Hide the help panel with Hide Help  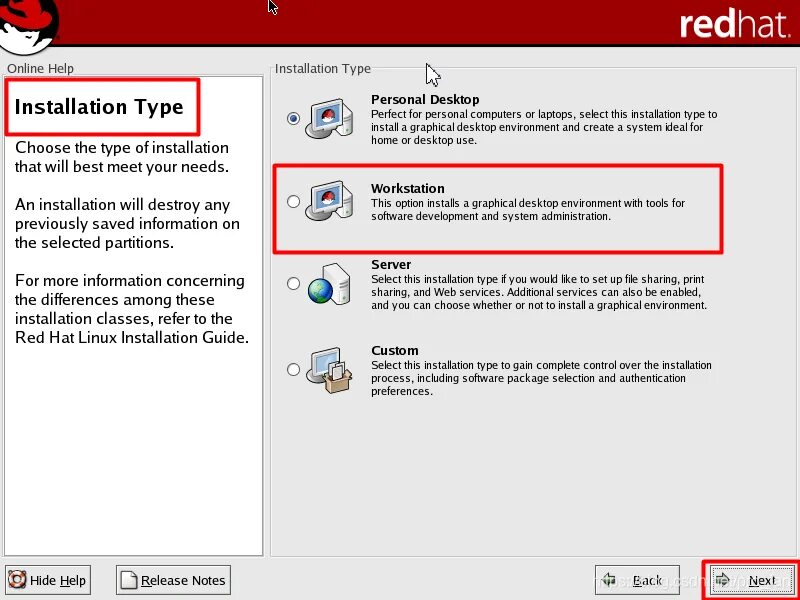pyautogui.click(x=48, y=580)
